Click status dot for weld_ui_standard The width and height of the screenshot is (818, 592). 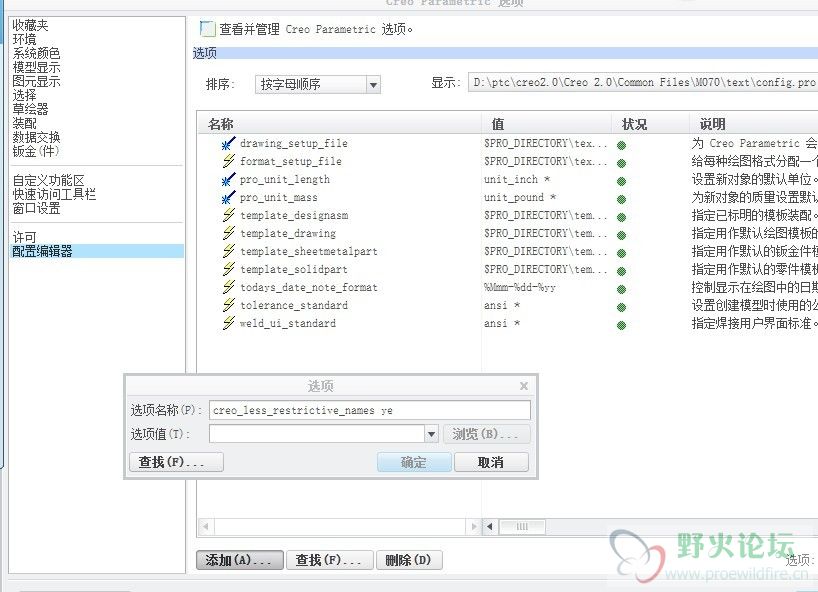(x=621, y=325)
